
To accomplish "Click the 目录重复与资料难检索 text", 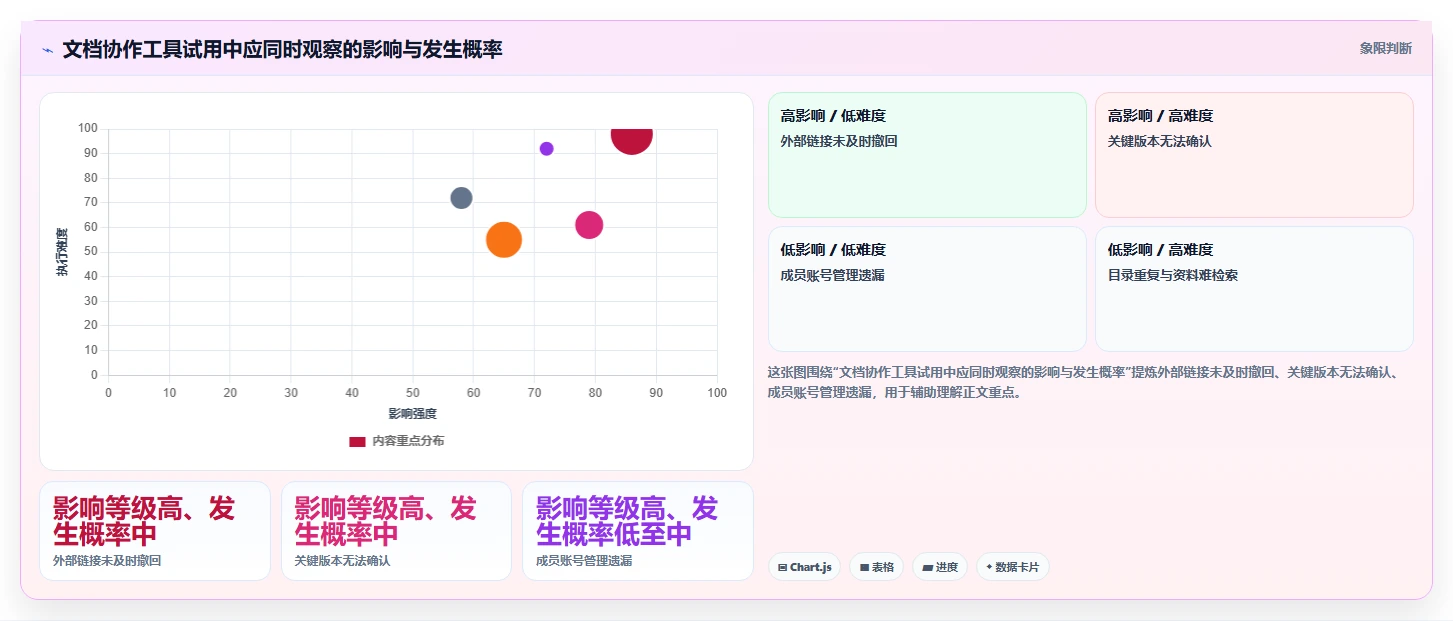I will pyautogui.click(x=1173, y=275).
